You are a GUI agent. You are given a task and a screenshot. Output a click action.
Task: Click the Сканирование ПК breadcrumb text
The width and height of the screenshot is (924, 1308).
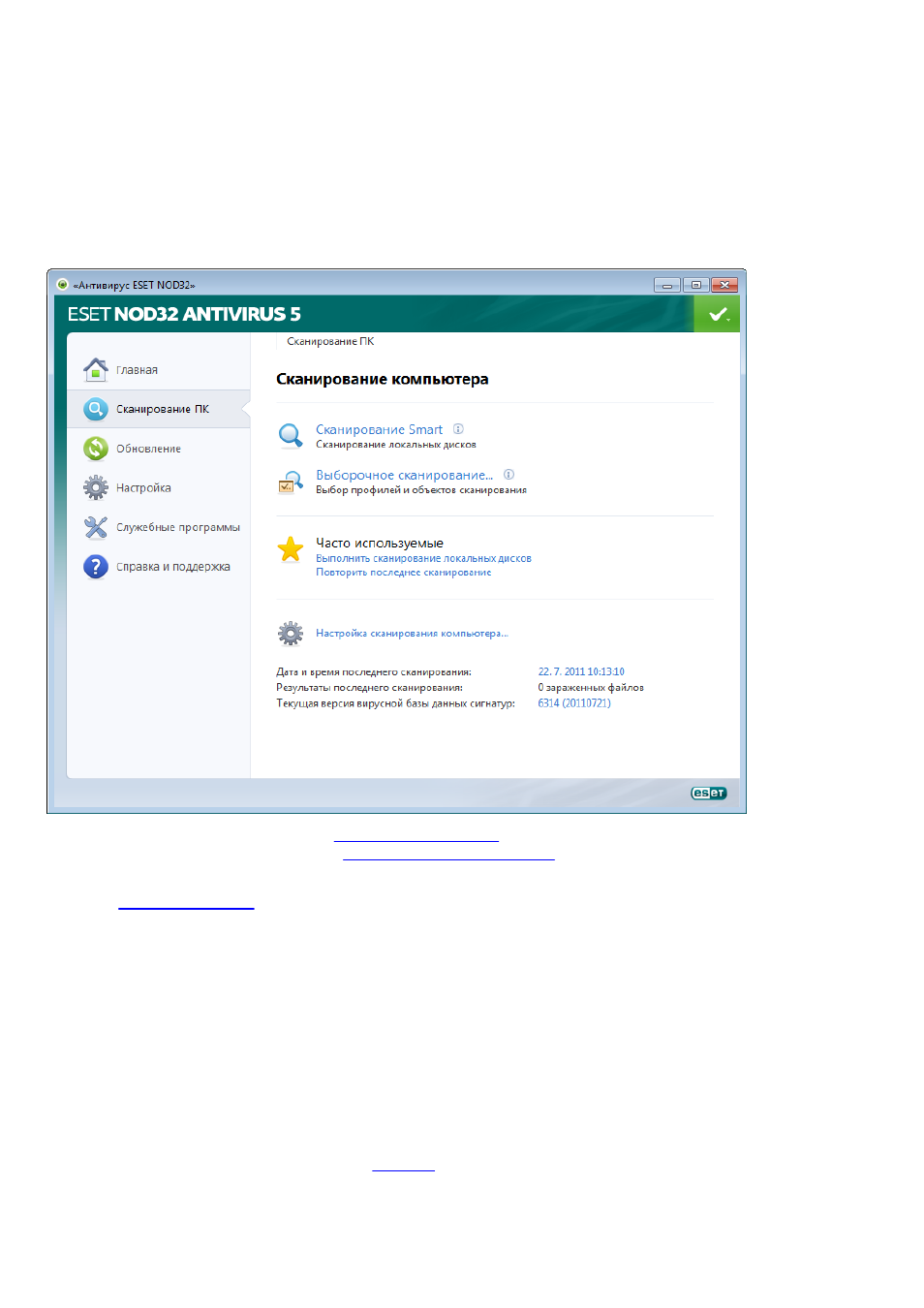point(330,341)
